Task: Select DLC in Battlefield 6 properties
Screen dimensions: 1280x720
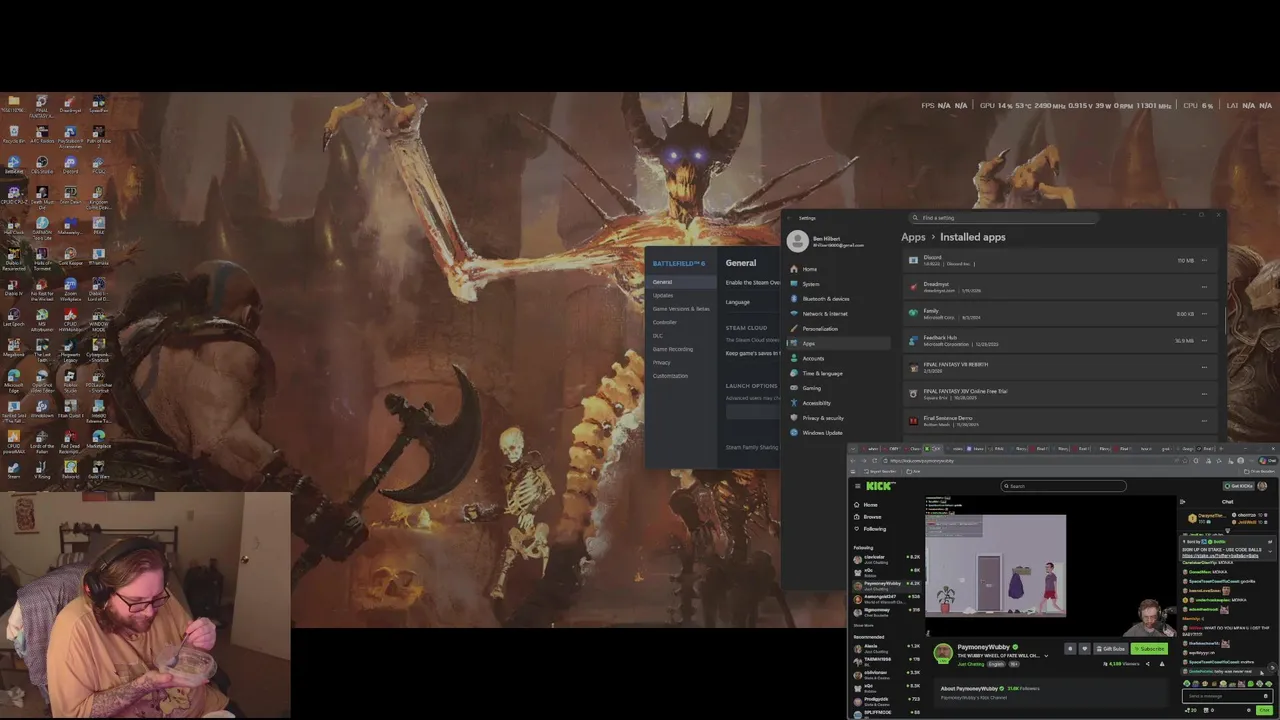Action: pos(680,336)
